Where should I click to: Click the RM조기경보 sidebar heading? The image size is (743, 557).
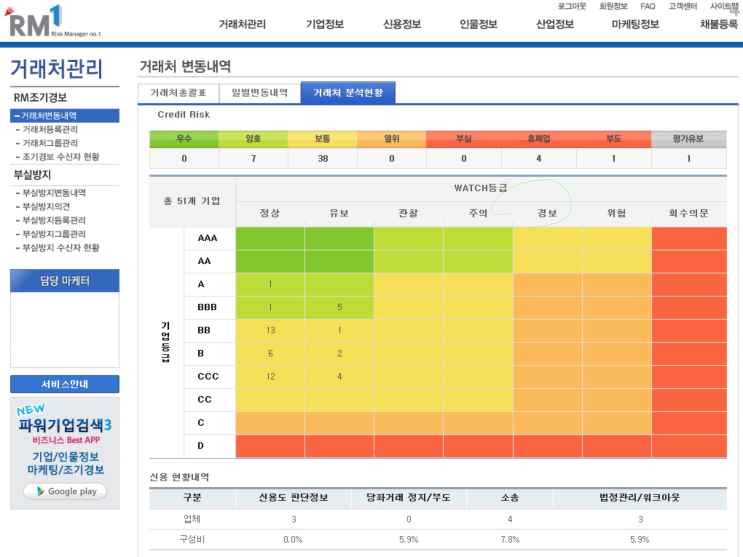click(x=40, y=98)
